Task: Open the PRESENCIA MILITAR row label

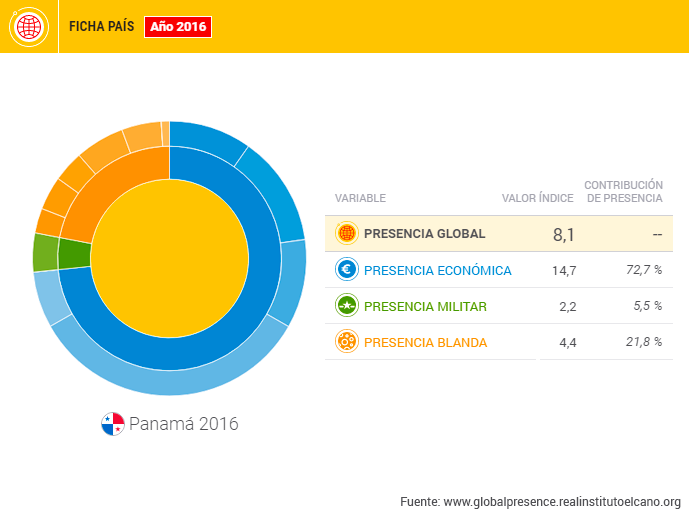Action: tap(425, 306)
